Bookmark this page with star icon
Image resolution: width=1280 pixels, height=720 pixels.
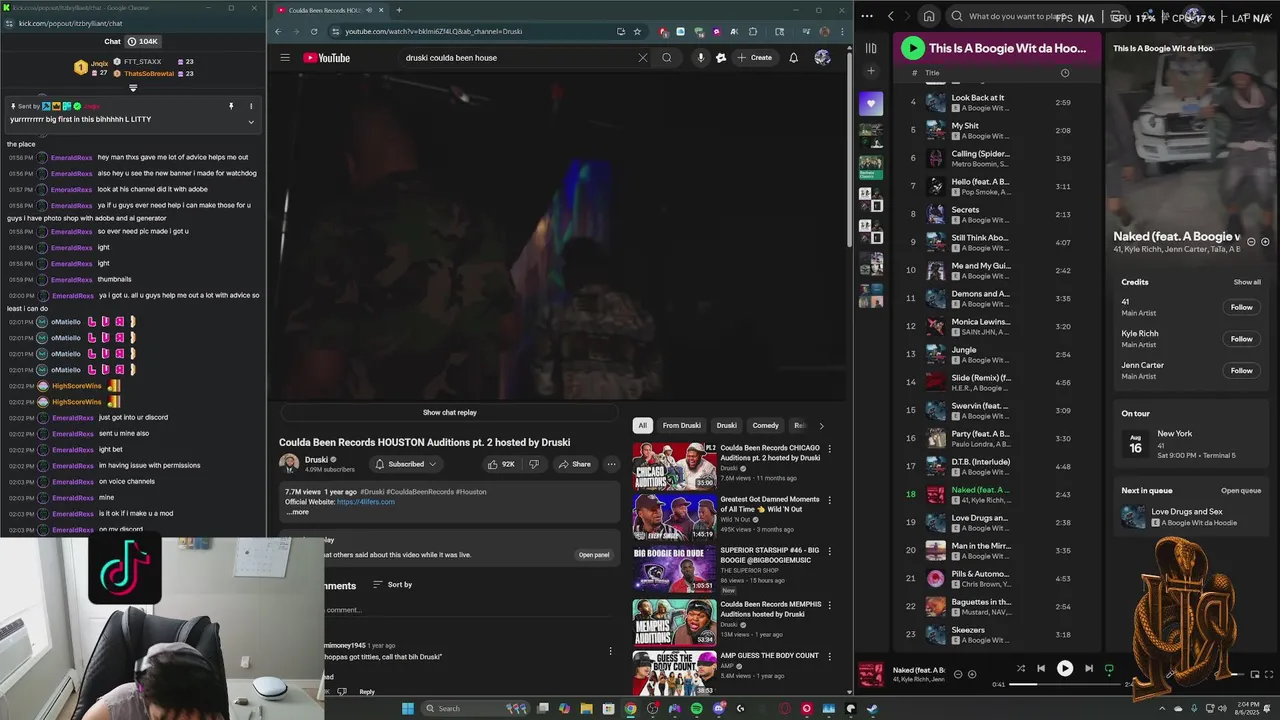click(637, 31)
